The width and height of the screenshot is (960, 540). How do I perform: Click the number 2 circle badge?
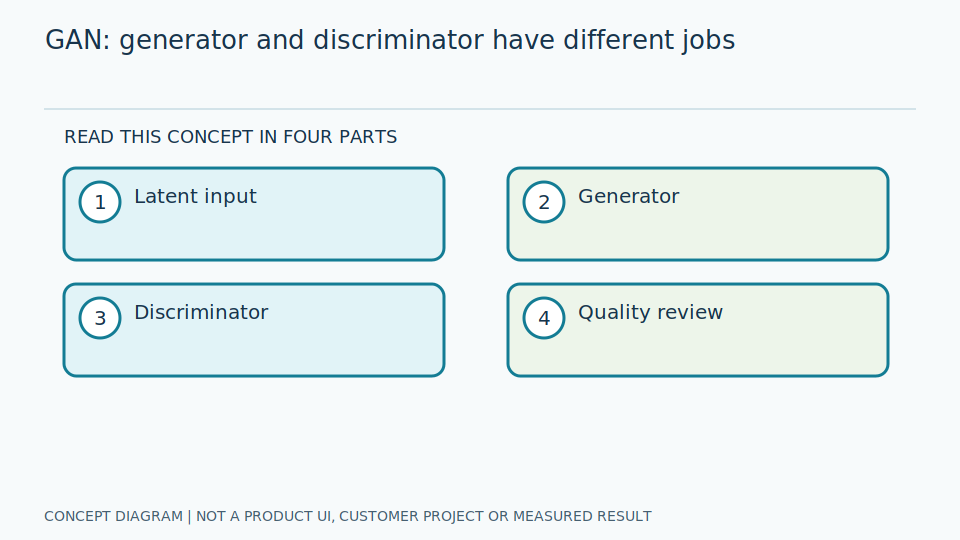(544, 202)
